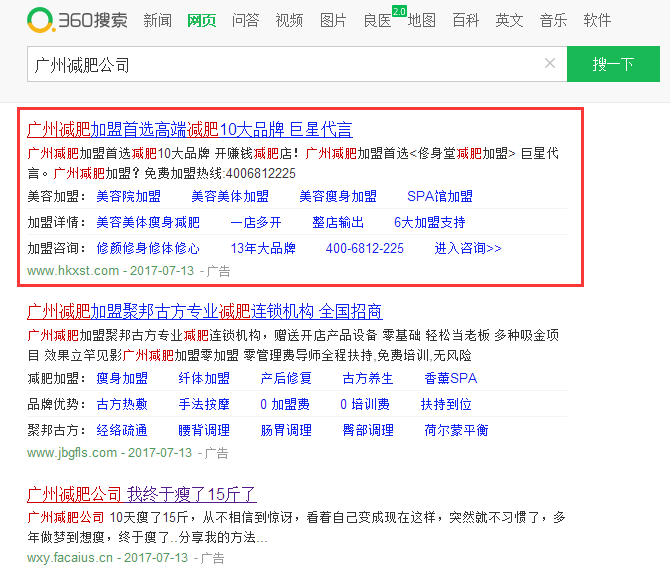The height and width of the screenshot is (579, 670).
Task: Open the 软件 tab
Action: pos(597,20)
